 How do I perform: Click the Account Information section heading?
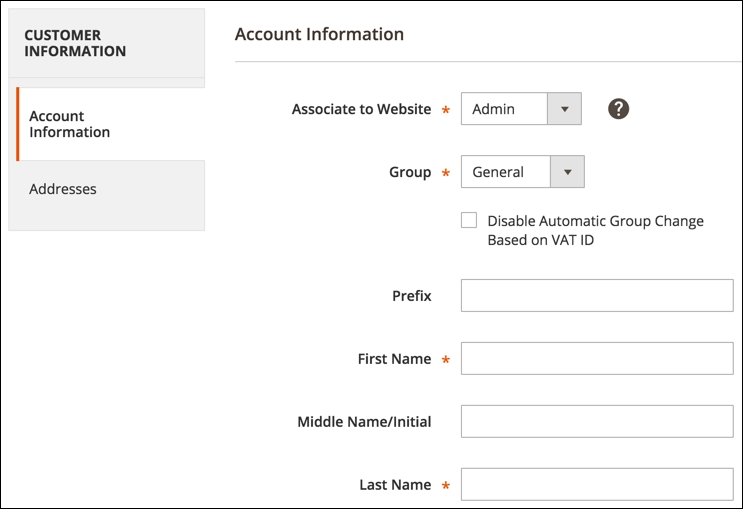(x=319, y=34)
